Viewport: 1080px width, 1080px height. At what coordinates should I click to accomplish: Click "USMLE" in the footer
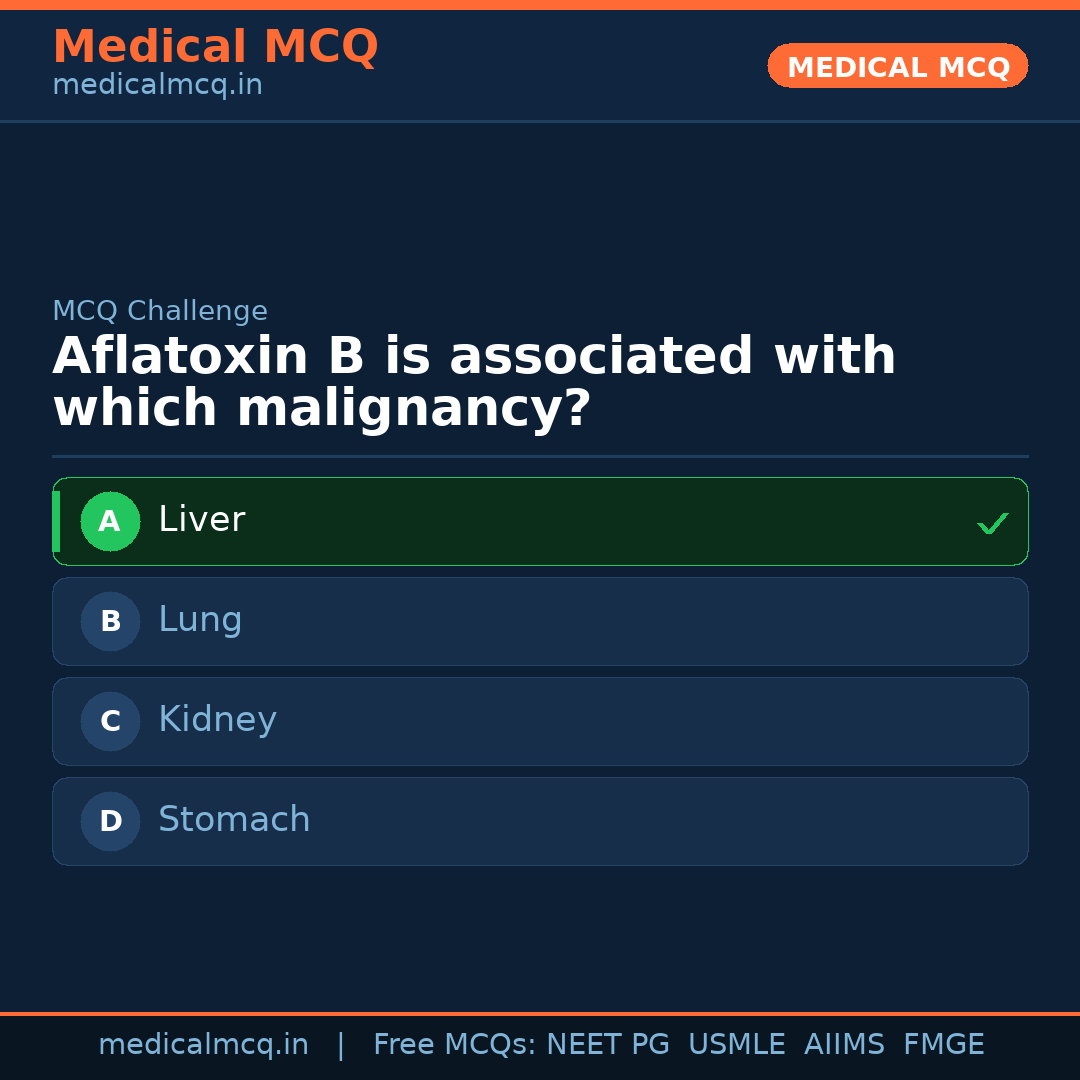tap(736, 1045)
